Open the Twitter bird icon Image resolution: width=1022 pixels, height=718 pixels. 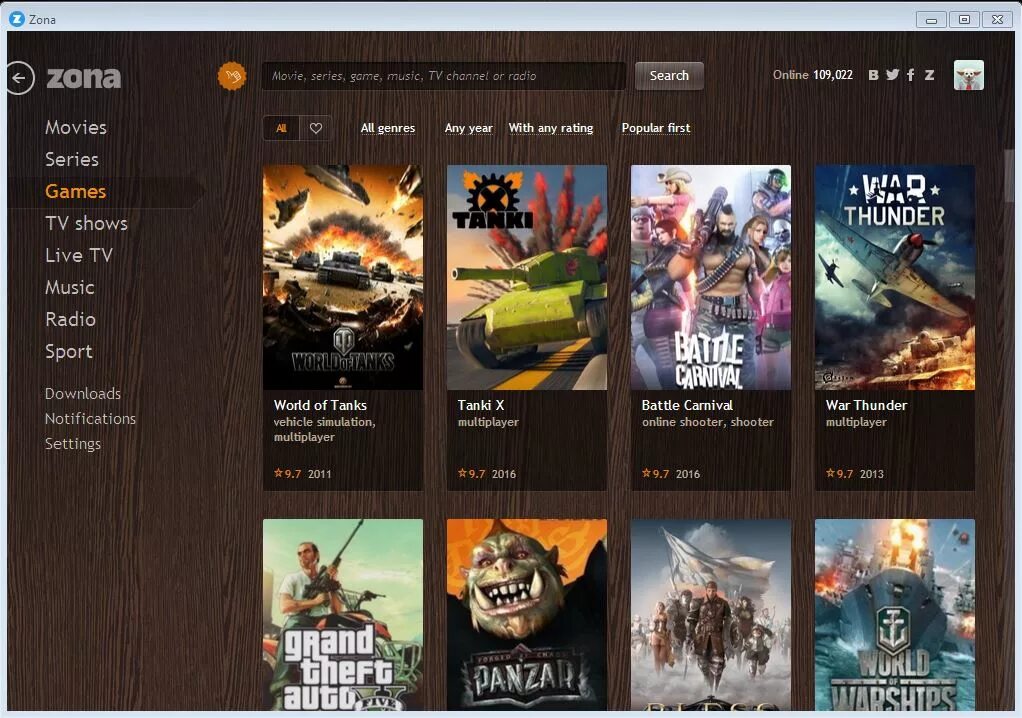point(892,75)
